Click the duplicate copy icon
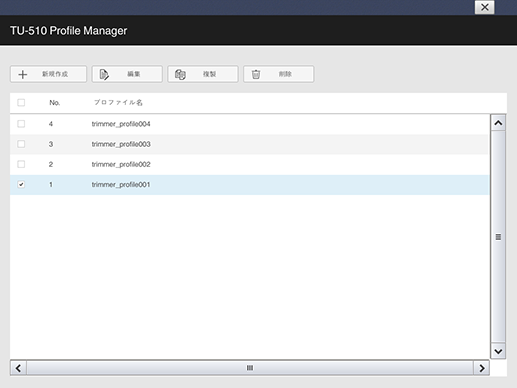This screenshot has height=388, width=517. (180, 74)
